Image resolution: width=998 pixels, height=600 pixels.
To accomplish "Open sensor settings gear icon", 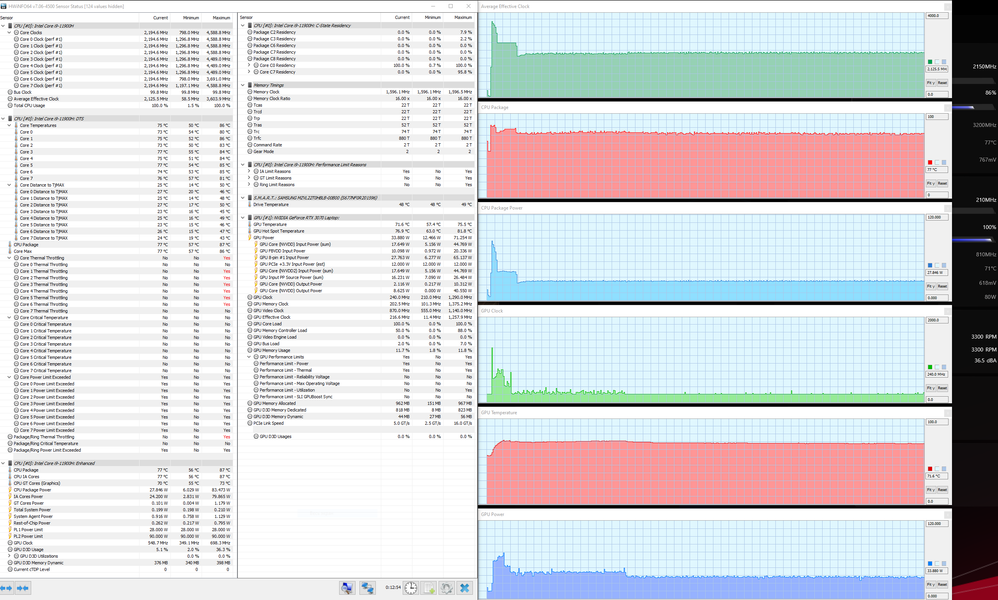I will [447, 588].
